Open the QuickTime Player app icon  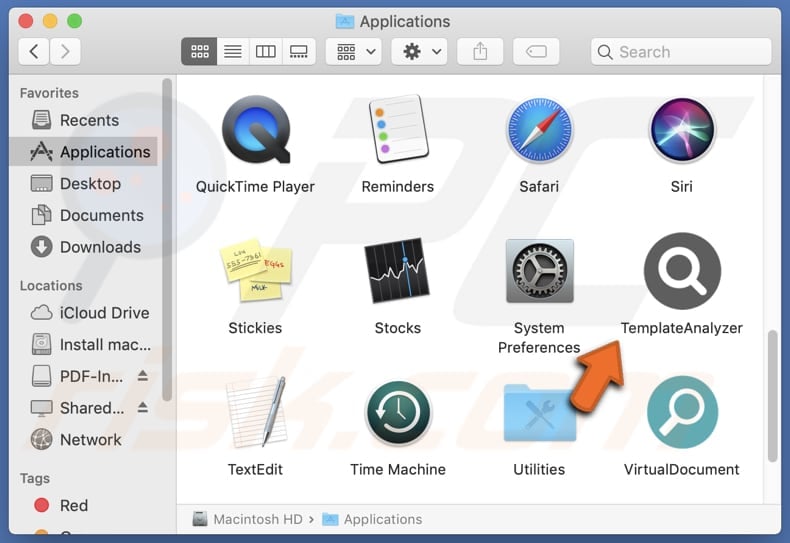coord(256,130)
